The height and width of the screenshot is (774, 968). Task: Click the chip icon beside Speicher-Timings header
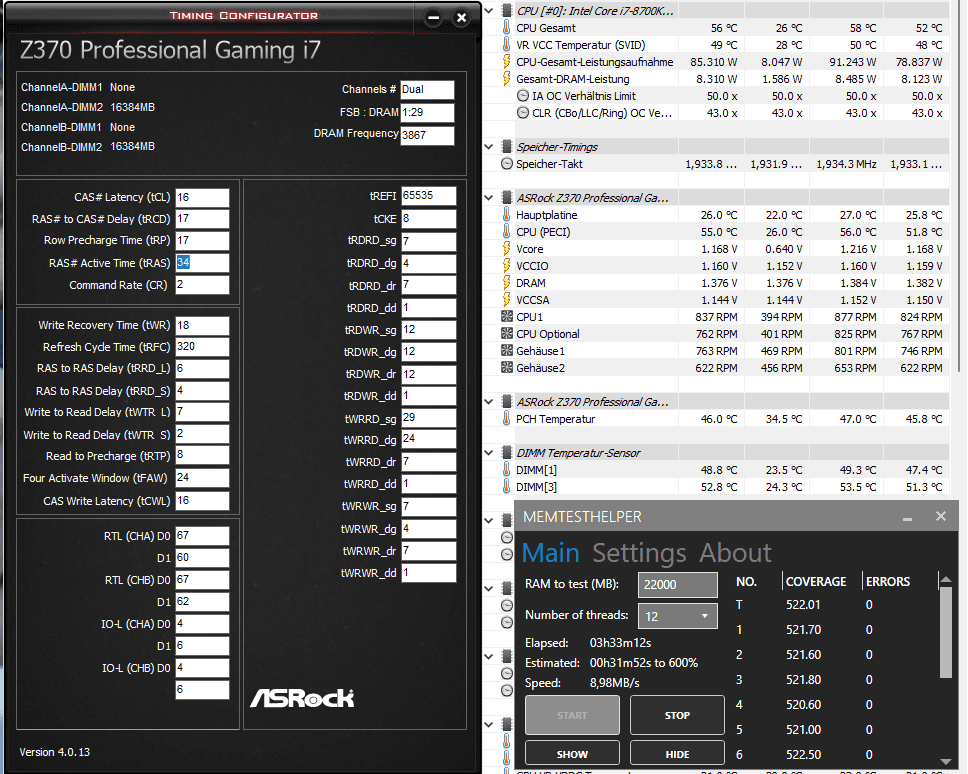pos(507,147)
